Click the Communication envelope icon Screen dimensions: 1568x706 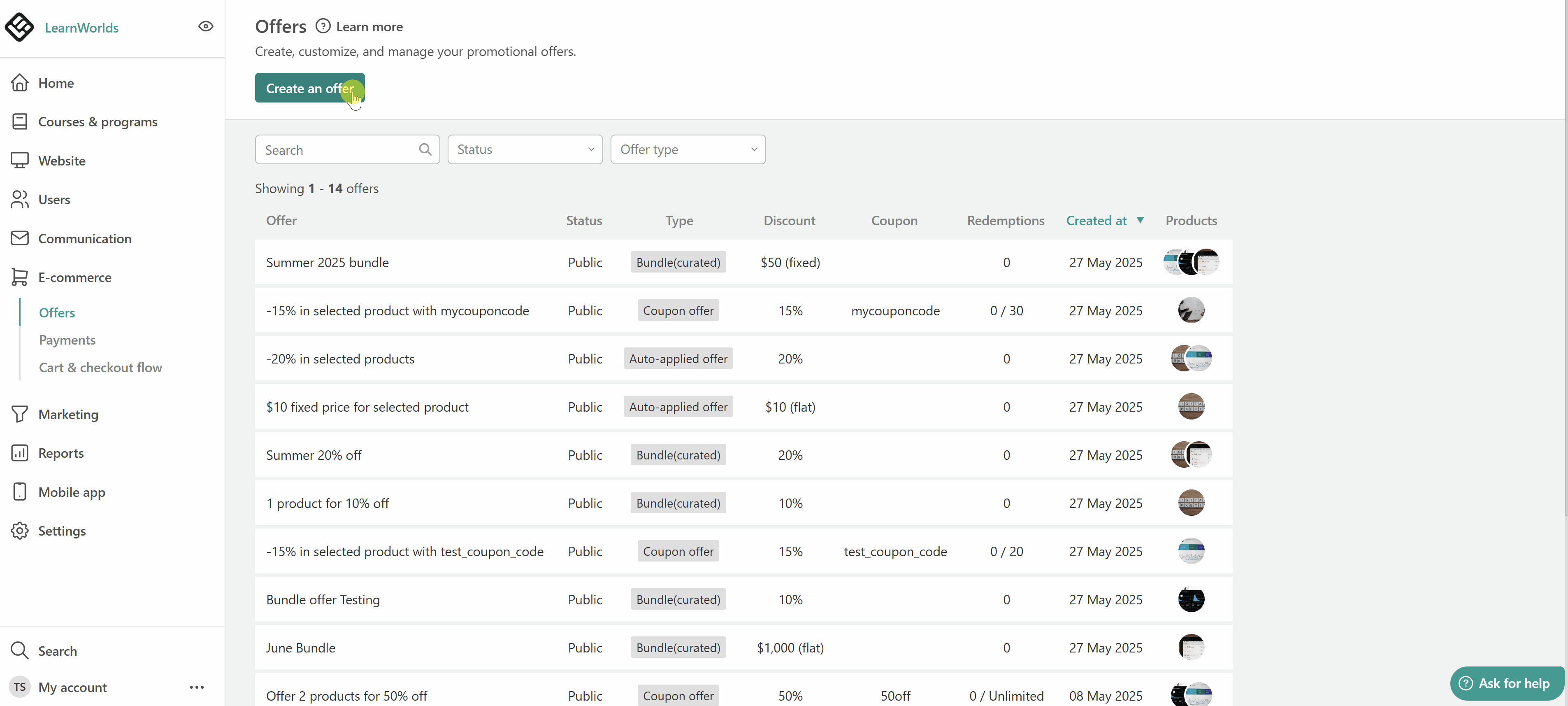(19, 238)
